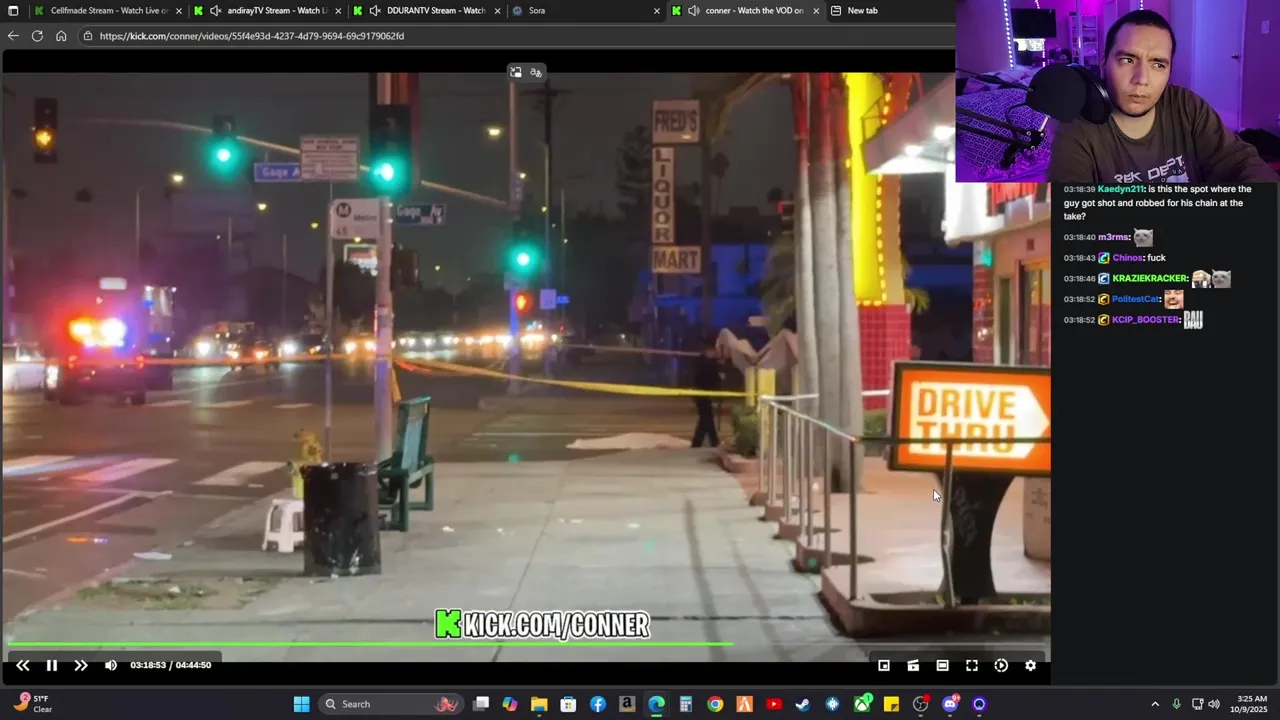Click username Kaedyn211 in chat

click(1120, 189)
